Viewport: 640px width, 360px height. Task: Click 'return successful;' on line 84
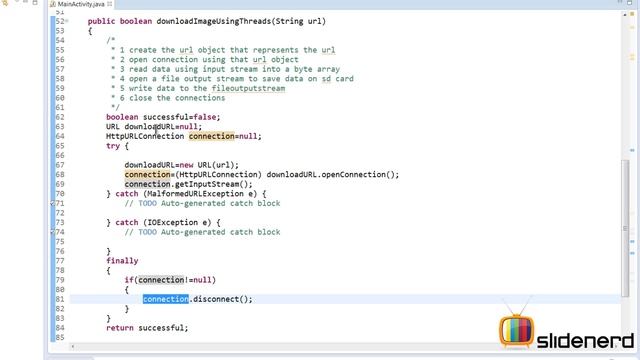click(147, 328)
